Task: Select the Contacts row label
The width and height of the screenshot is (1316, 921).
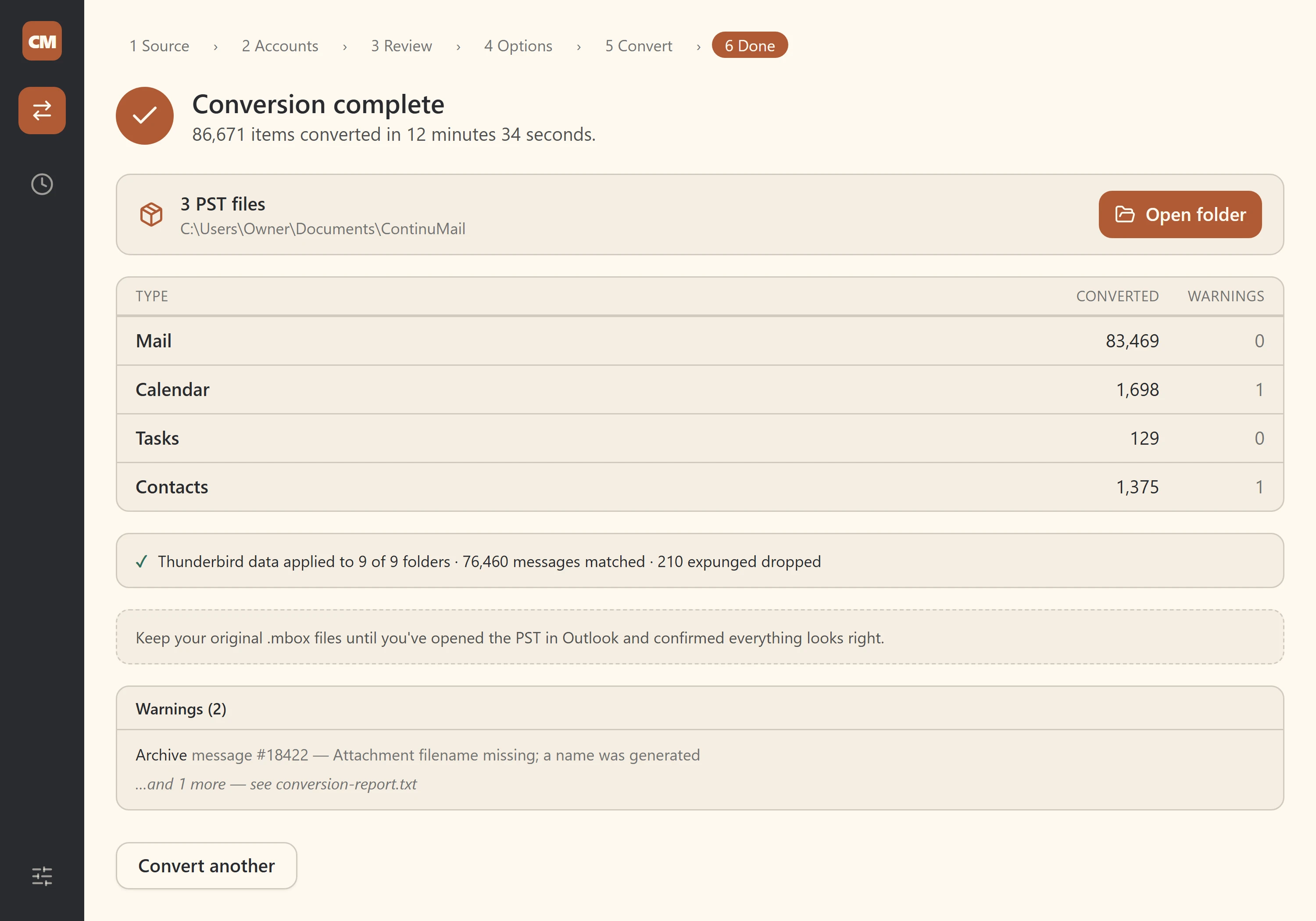Action: (172, 487)
